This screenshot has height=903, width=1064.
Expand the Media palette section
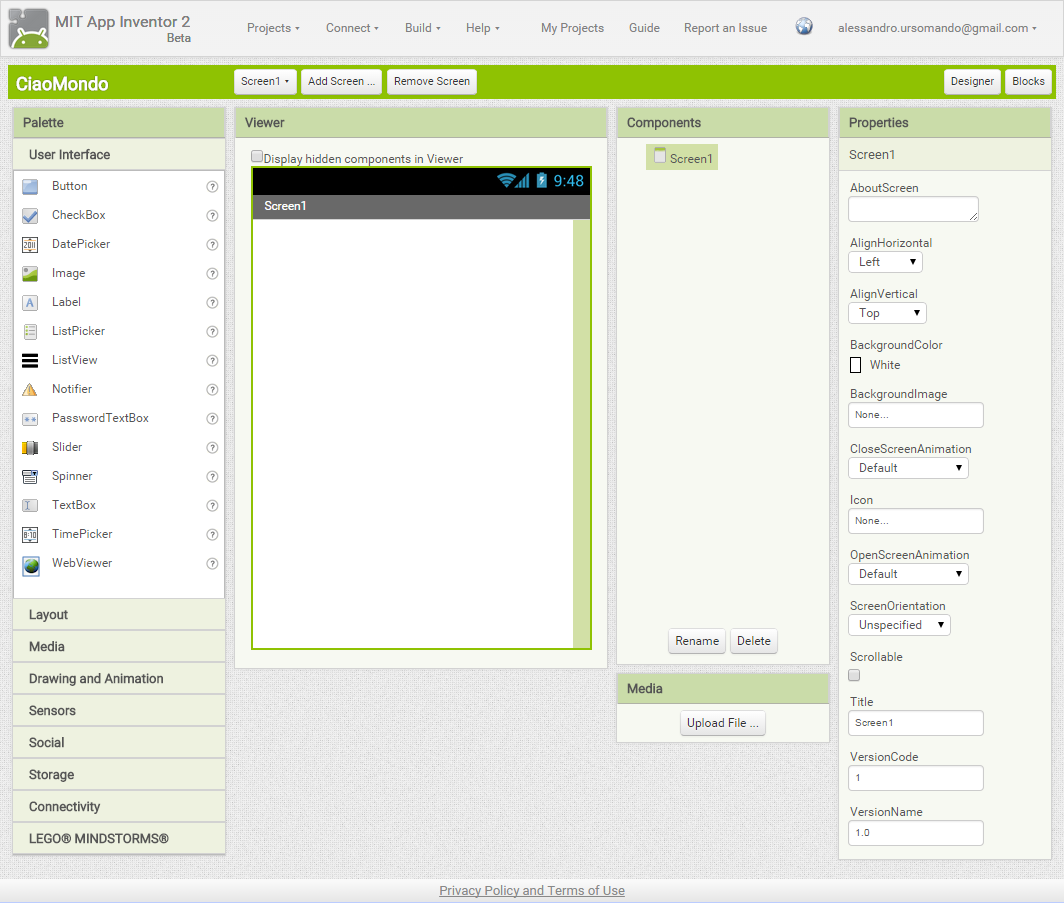(x=119, y=647)
